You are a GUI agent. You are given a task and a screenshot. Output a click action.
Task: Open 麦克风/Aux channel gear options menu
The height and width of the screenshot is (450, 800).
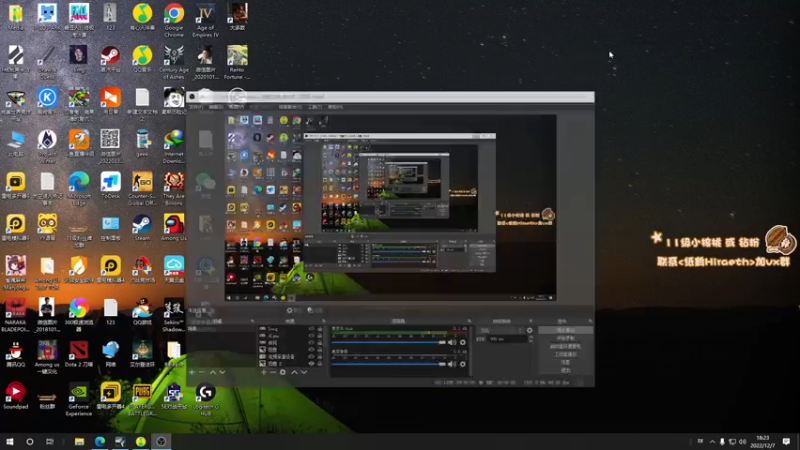point(463,342)
